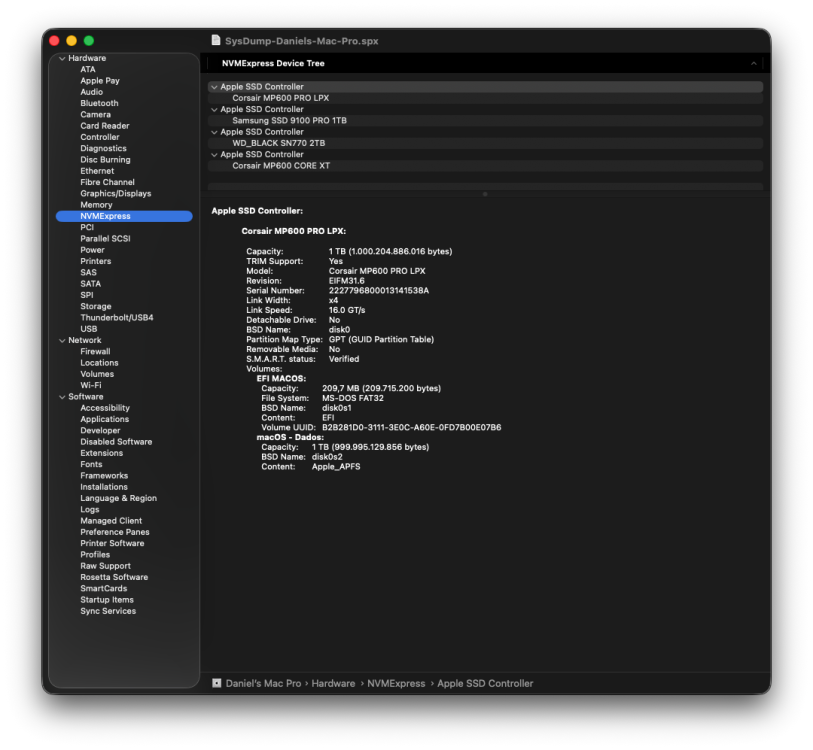Select USB in the Hardware list

(x=89, y=329)
